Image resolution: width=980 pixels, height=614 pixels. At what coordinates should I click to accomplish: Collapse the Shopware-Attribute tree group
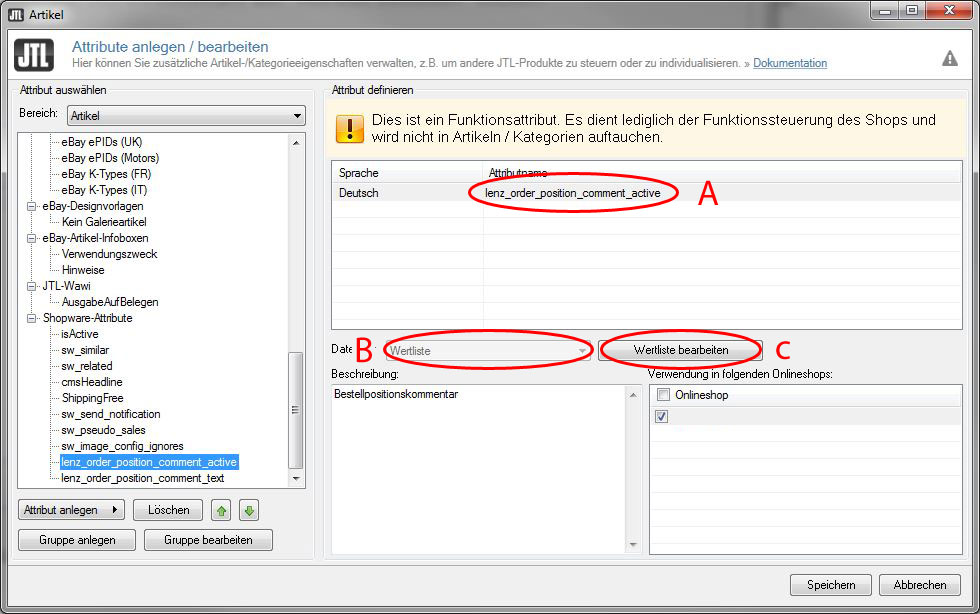(30, 318)
